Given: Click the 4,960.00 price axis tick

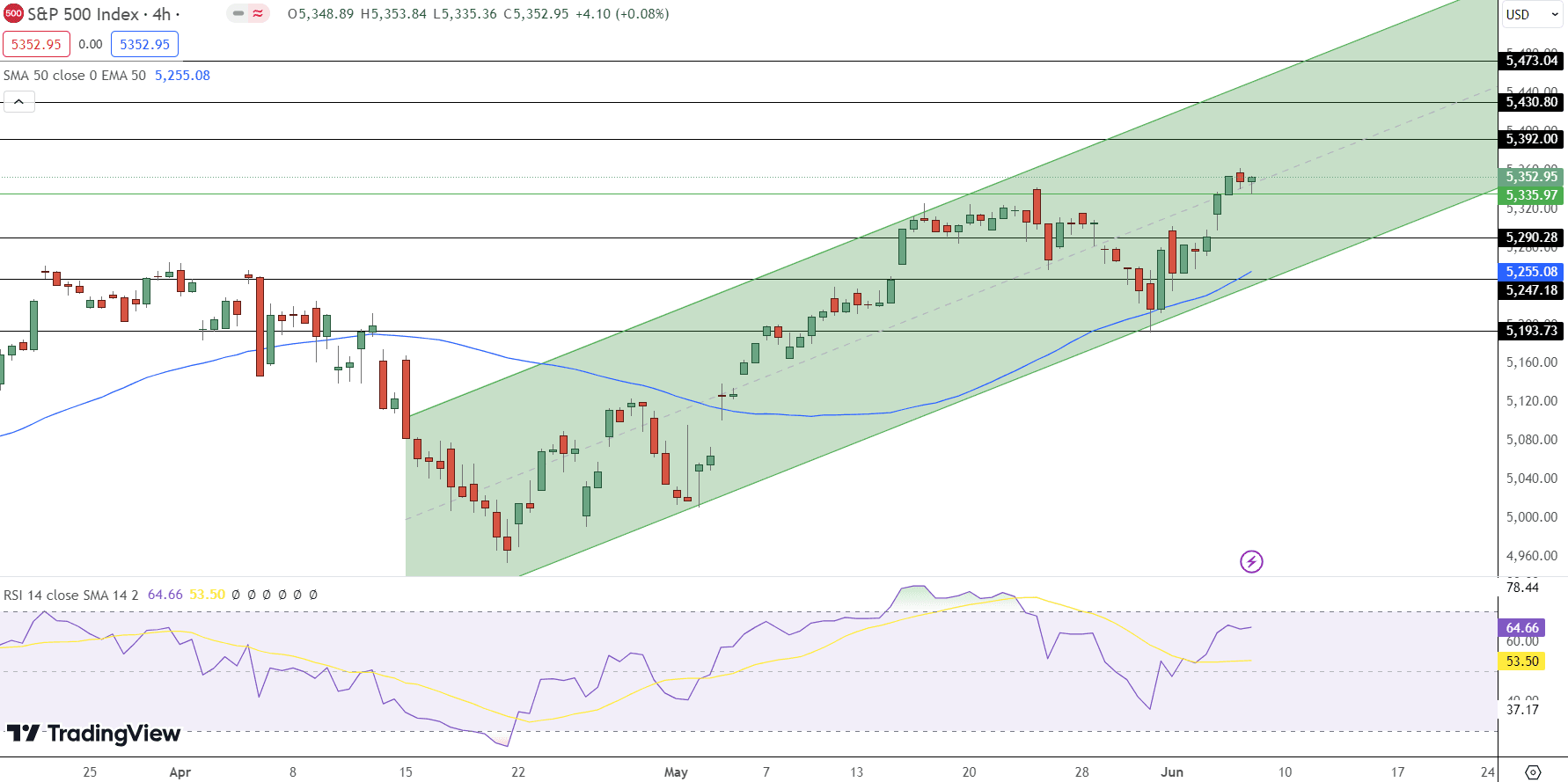Looking at the screenshot, I should point(1532,556).
